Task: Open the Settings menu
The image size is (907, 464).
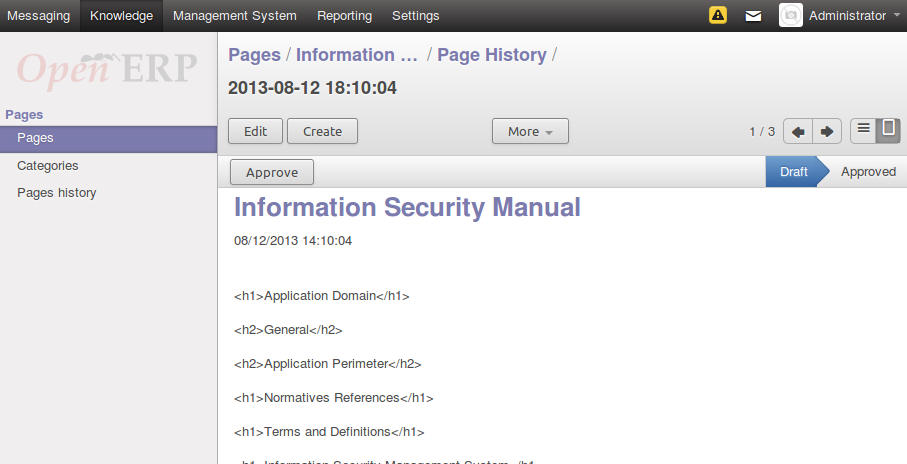Action: (415, 15)
